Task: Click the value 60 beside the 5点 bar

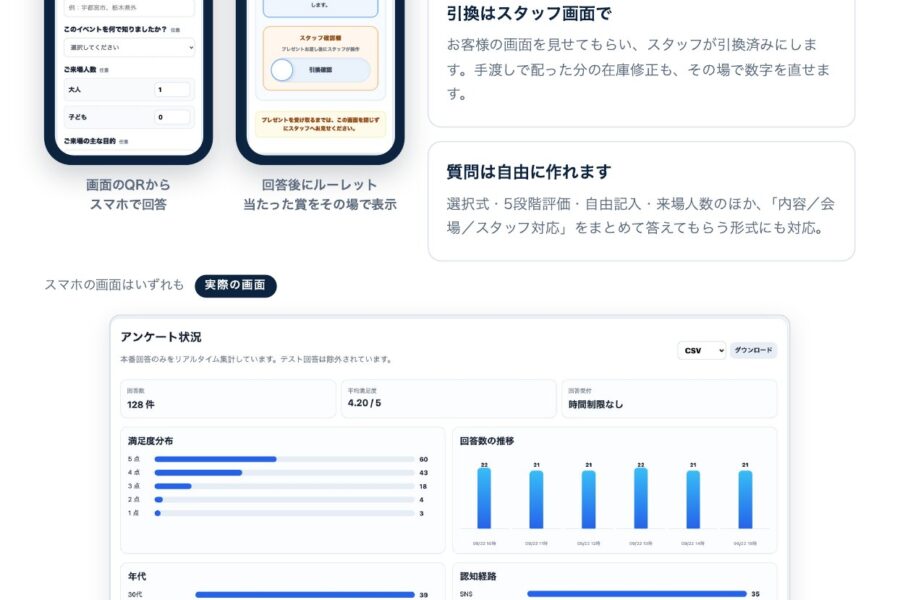Action: [424, 459]
